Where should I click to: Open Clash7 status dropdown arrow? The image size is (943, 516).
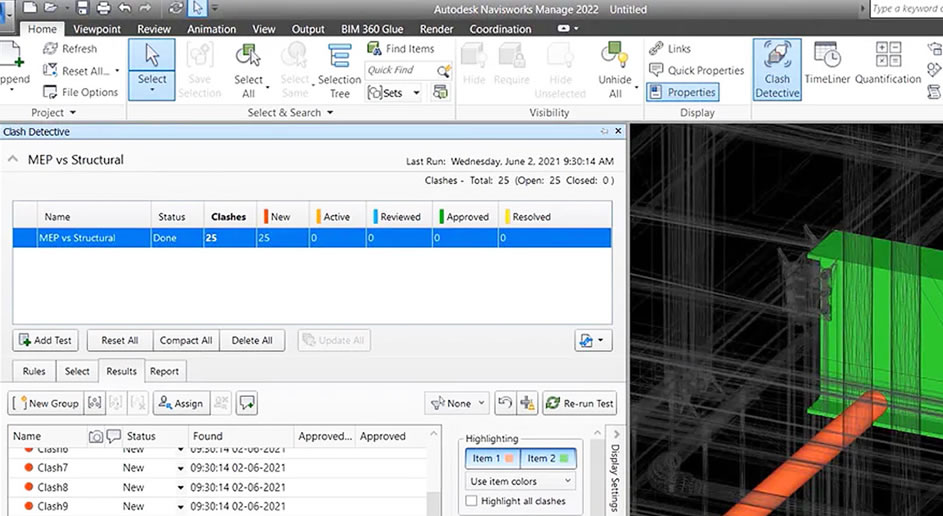180,468
